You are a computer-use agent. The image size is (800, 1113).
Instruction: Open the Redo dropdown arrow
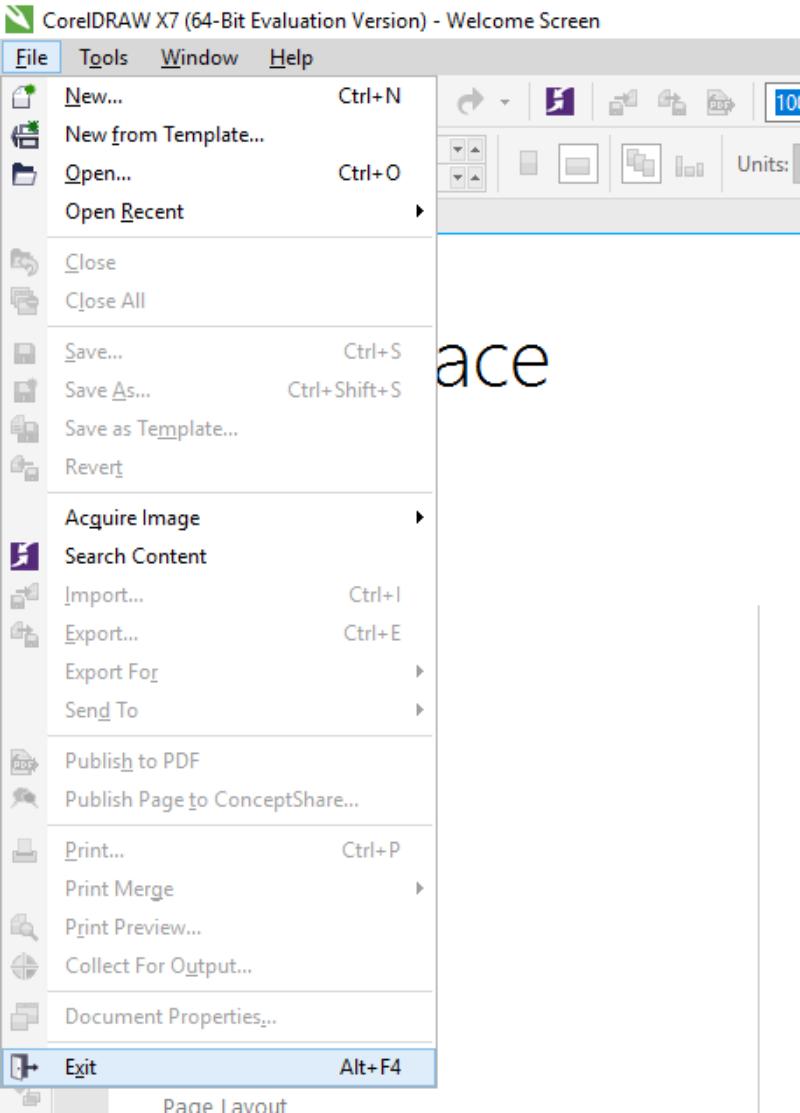(505, 102)
